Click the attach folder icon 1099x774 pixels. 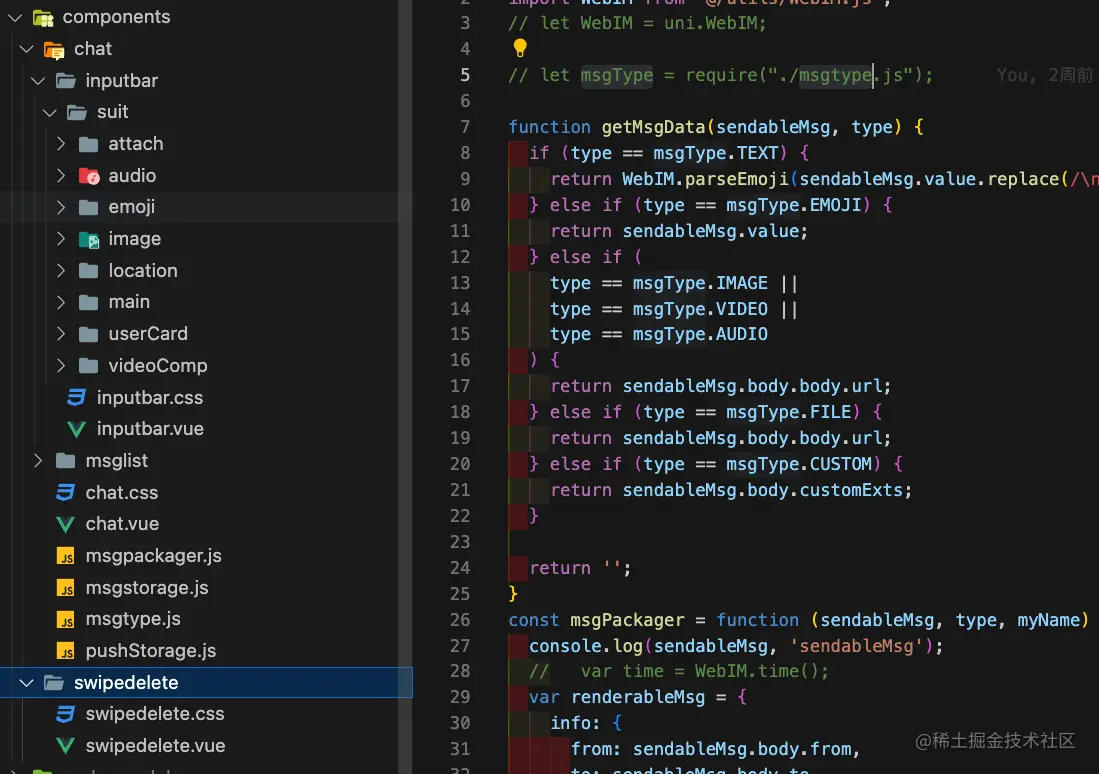pos(88,144)
